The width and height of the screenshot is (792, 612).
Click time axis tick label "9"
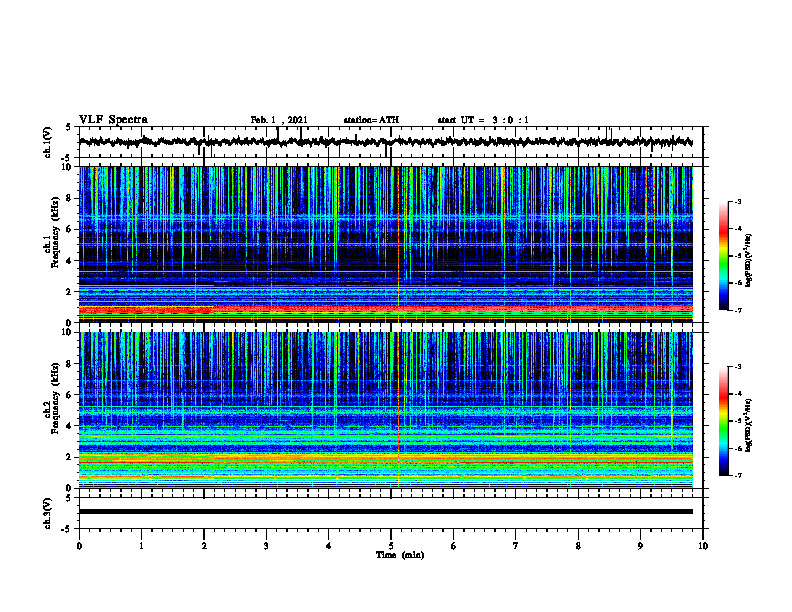[640, 546]
